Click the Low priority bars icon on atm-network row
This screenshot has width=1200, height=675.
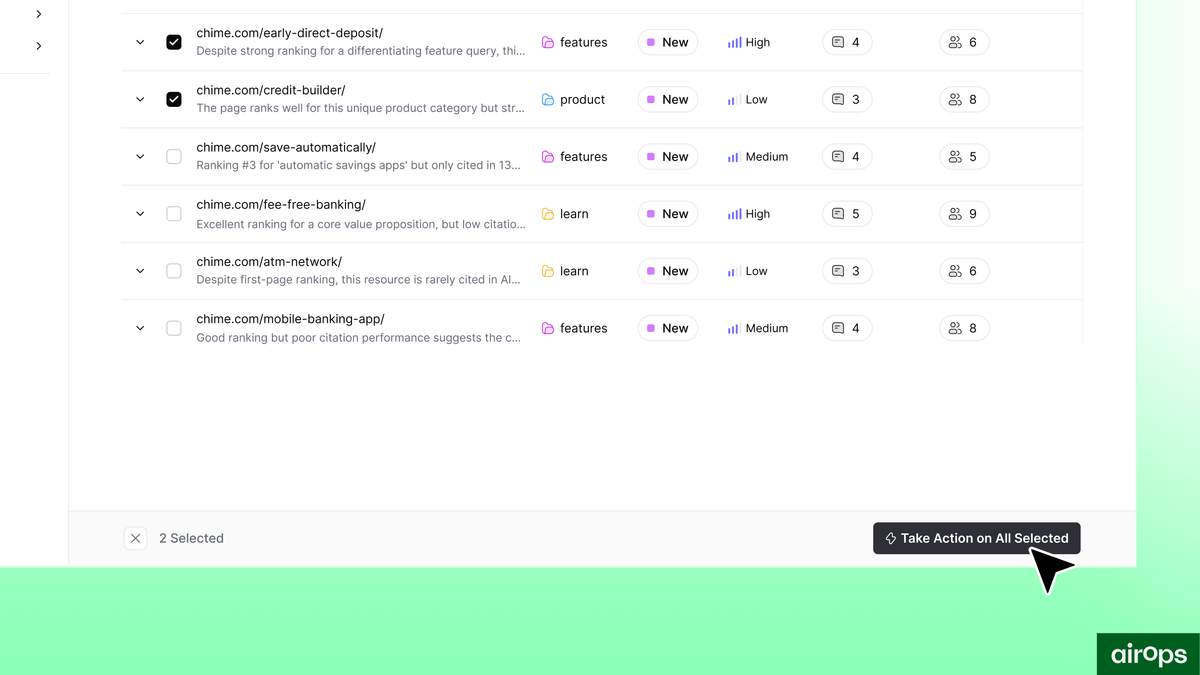coord(733,270)
